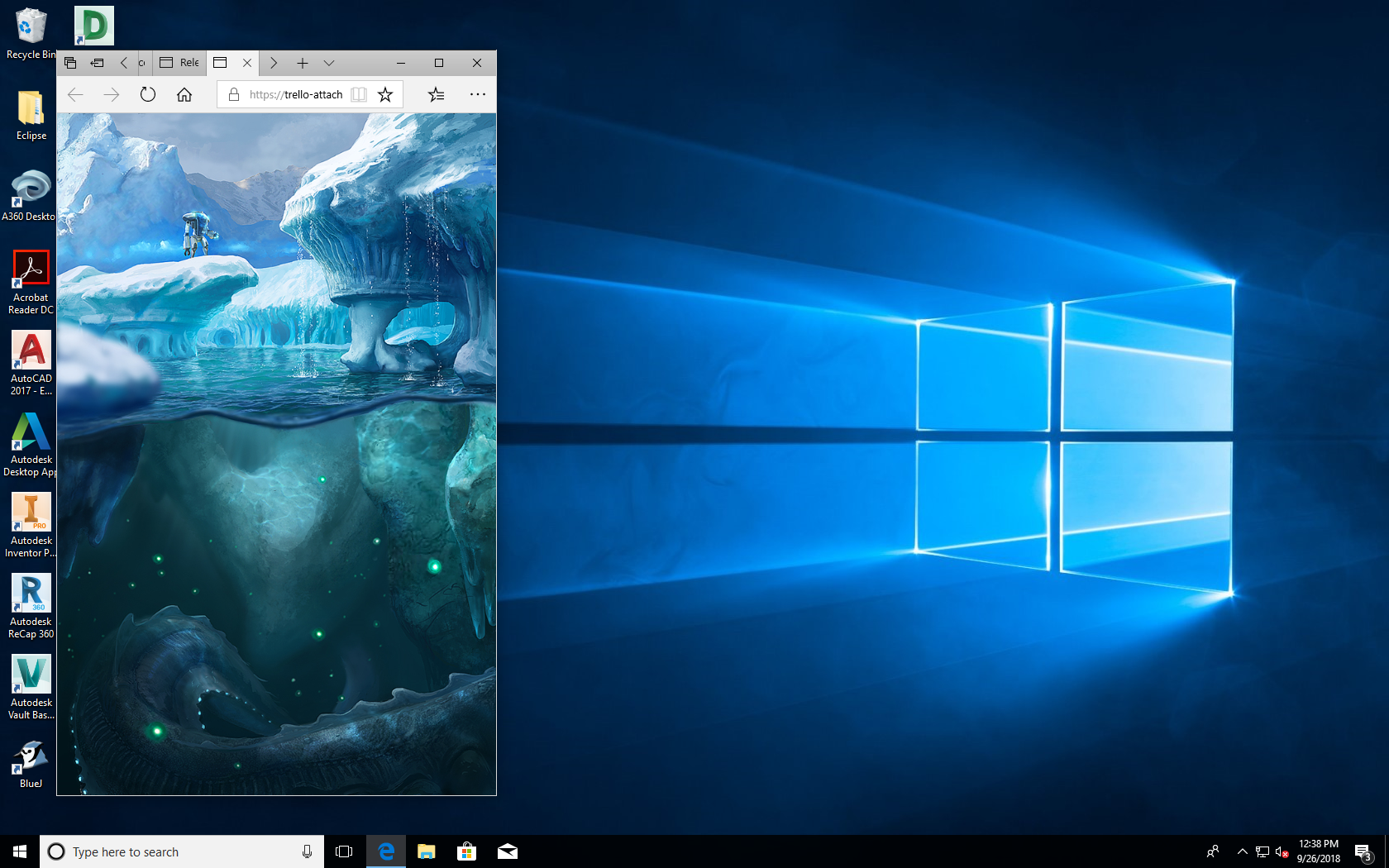Show hidden system tray icons
This screenshot has height=868, width=1389.
click(1242, 851)
